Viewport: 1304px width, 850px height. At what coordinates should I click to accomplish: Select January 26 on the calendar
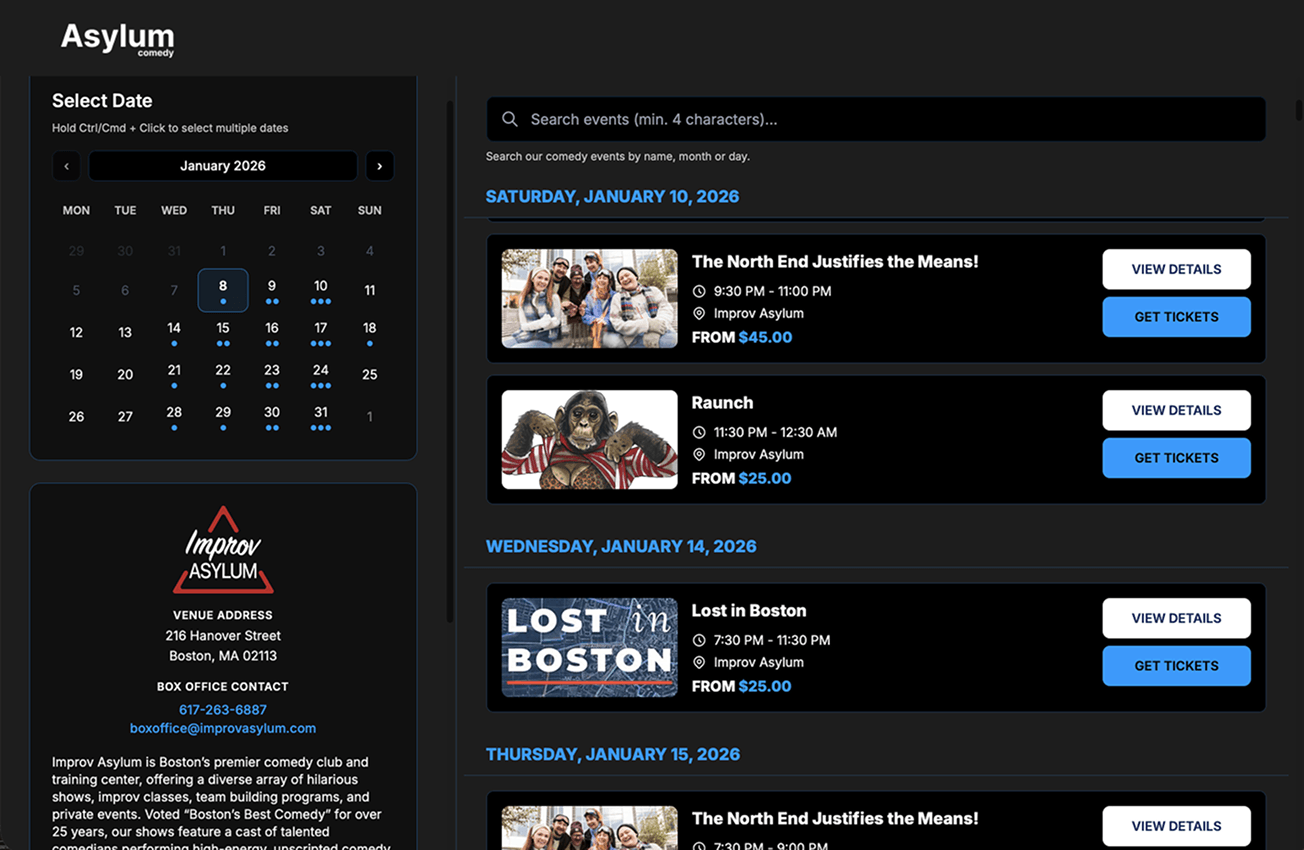click(76, 416)
